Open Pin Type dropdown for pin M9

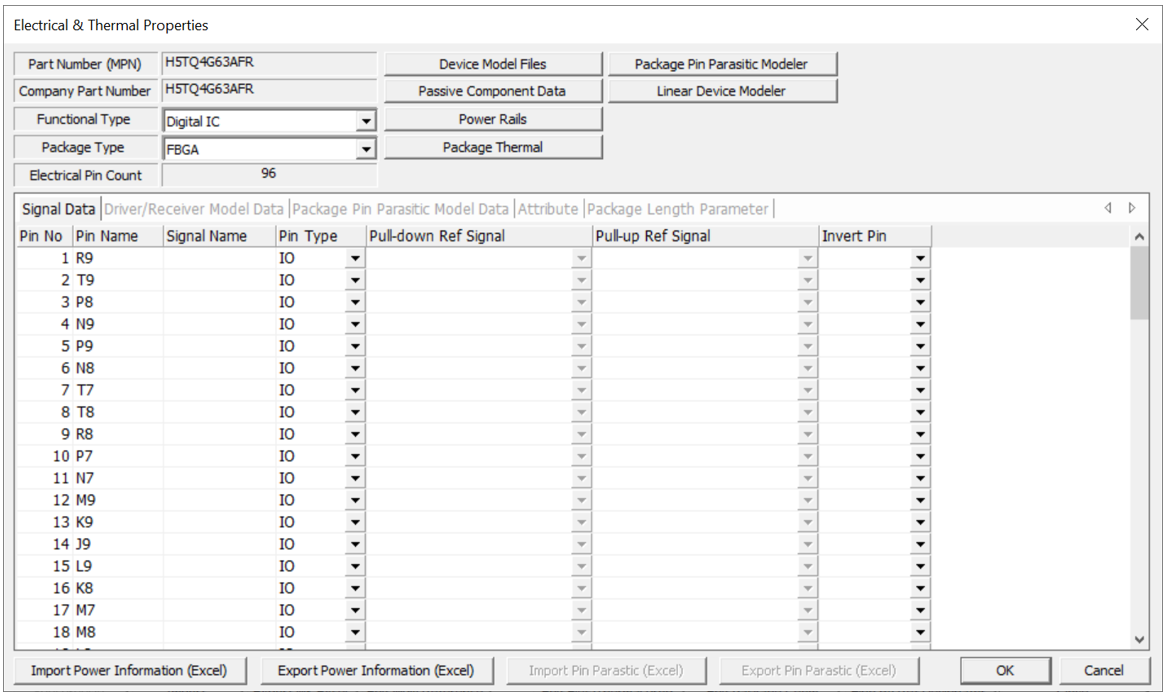(354, 500)
